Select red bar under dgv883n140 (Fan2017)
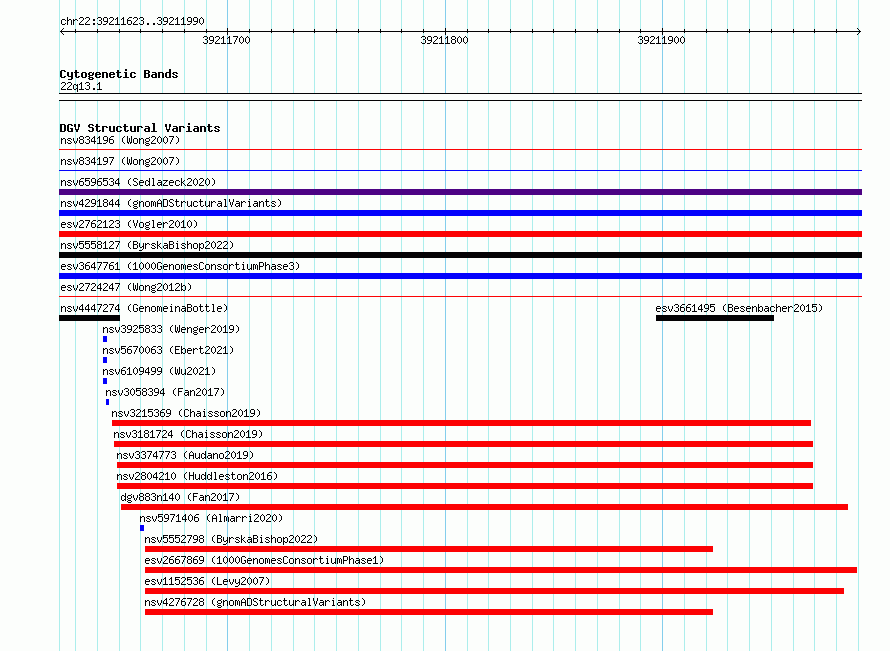Image resolution: width=890 pixels, height=651 pixels. (484, 507)
